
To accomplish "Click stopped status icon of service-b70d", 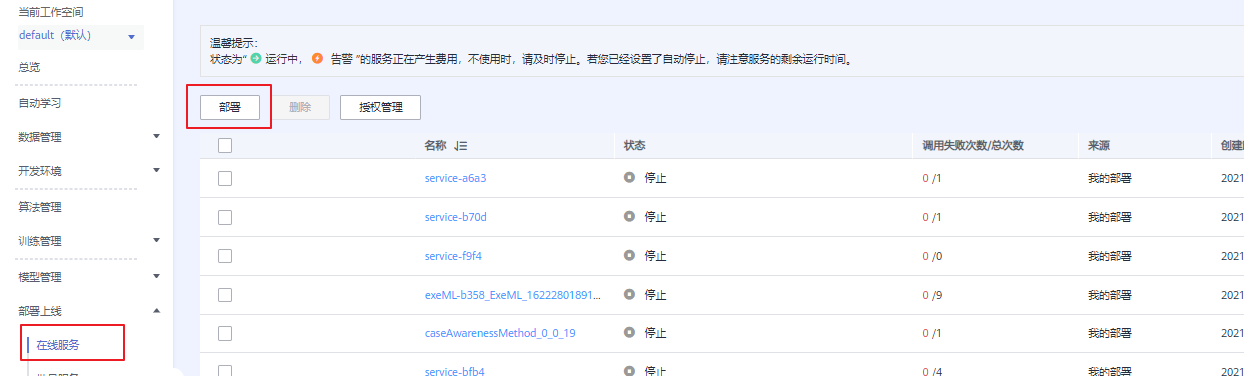I will point(630,216).
